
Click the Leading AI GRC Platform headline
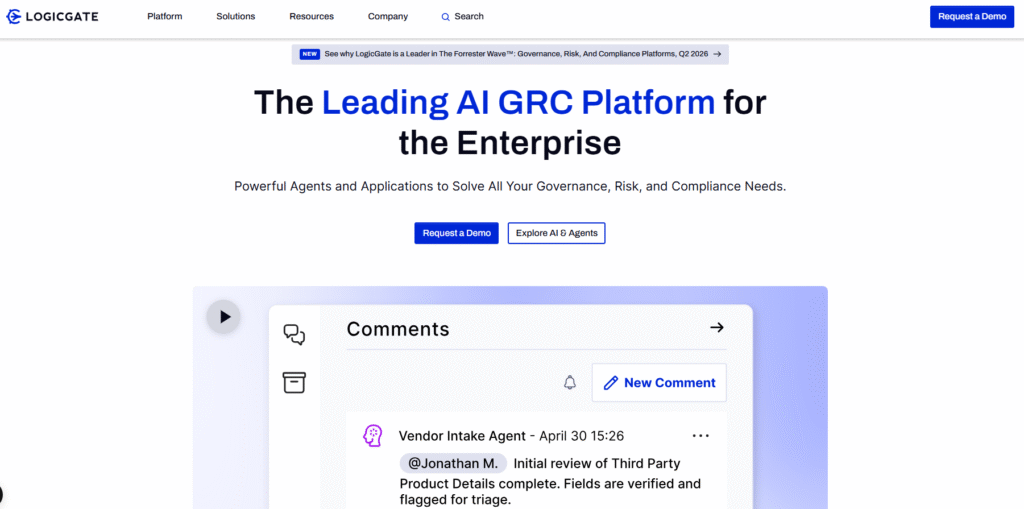click(x=519, y=103)
